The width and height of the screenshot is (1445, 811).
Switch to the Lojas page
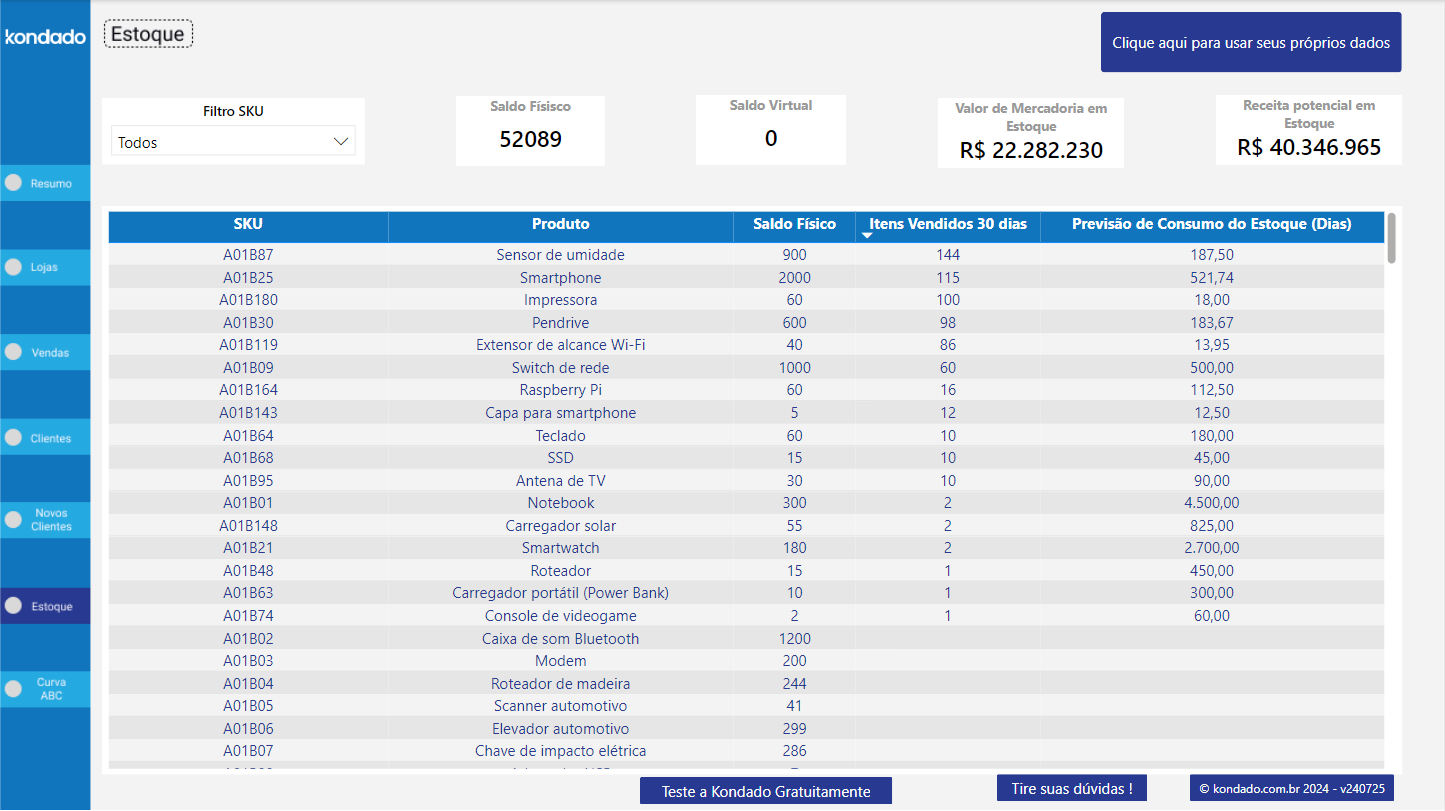pos(45,267)
